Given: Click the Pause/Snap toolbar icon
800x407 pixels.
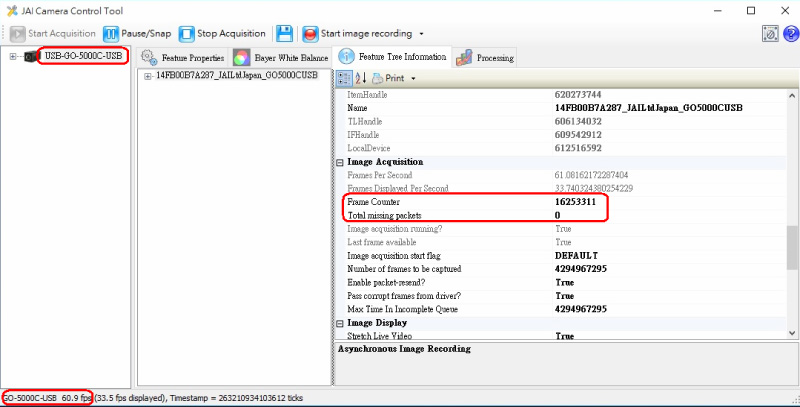Looking at the screenshot, I should coord(111,33).
